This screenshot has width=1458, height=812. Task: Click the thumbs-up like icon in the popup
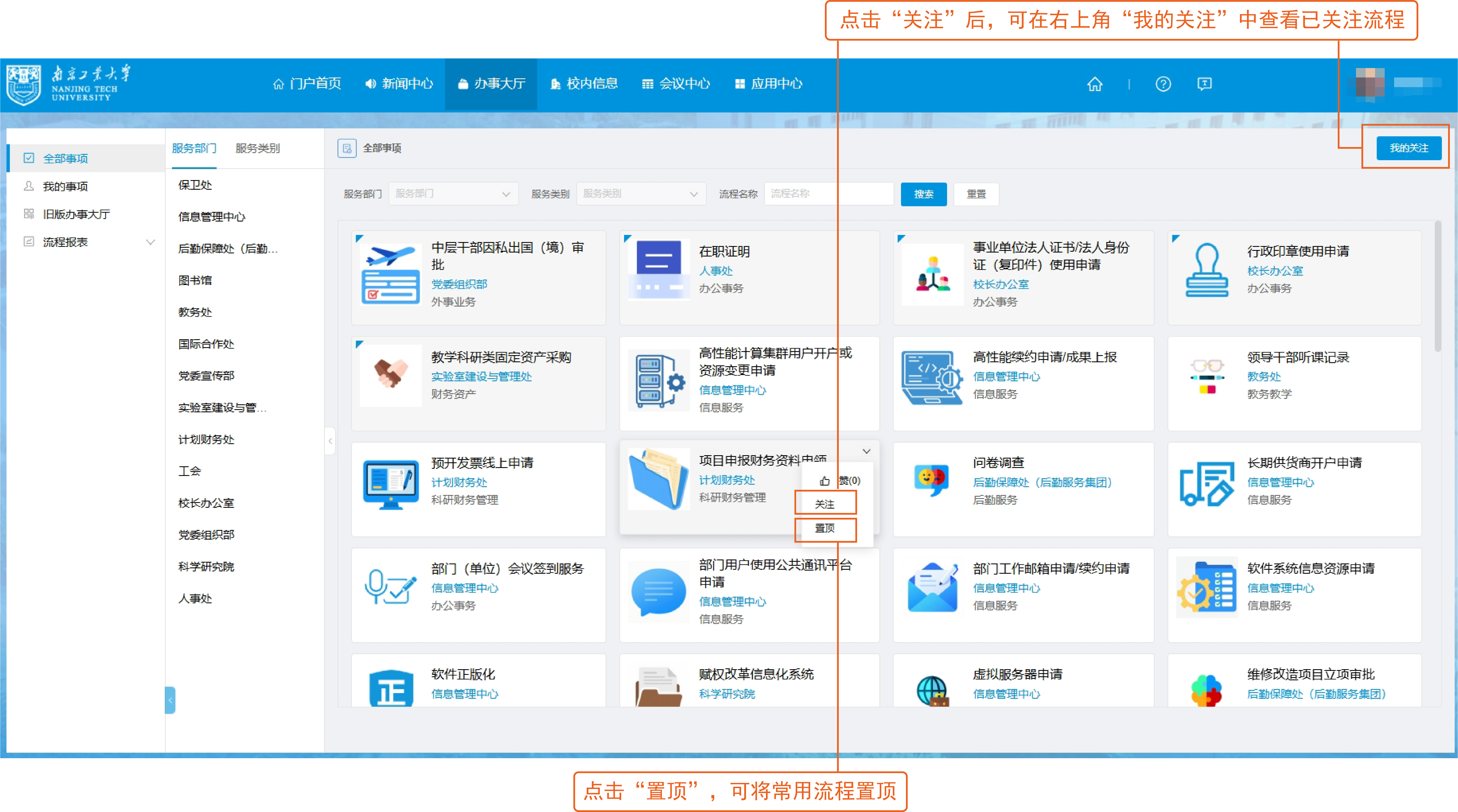point(825,481)
